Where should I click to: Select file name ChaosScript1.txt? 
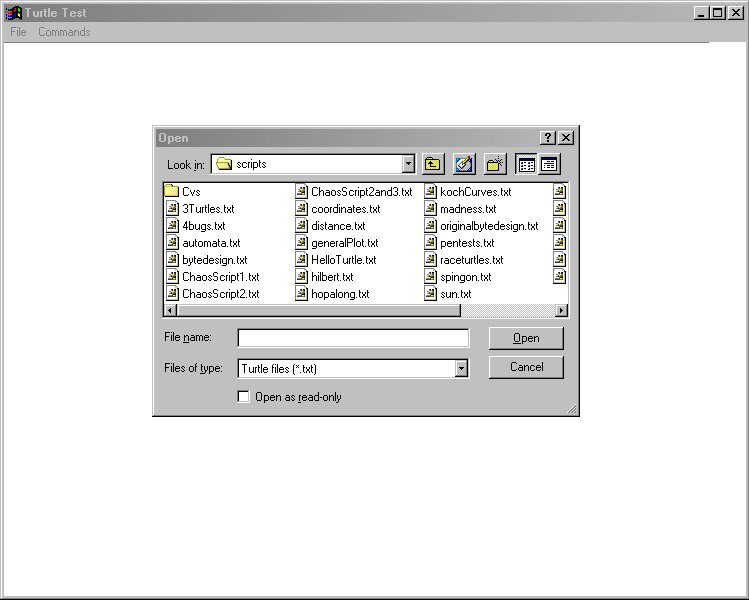coord(221,277)
